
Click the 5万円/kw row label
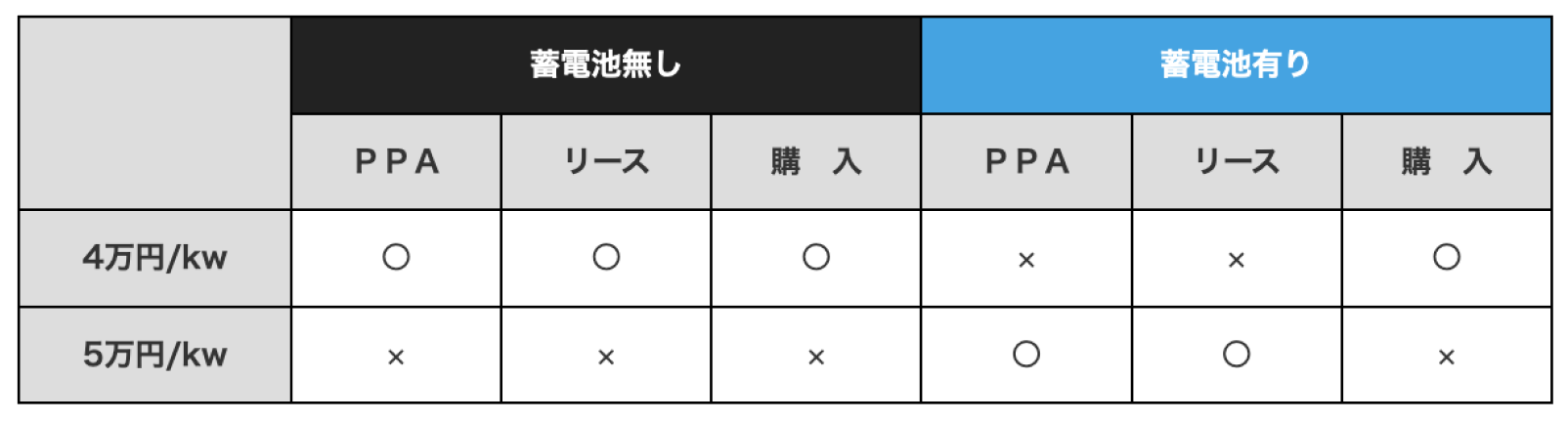point(154,355)
